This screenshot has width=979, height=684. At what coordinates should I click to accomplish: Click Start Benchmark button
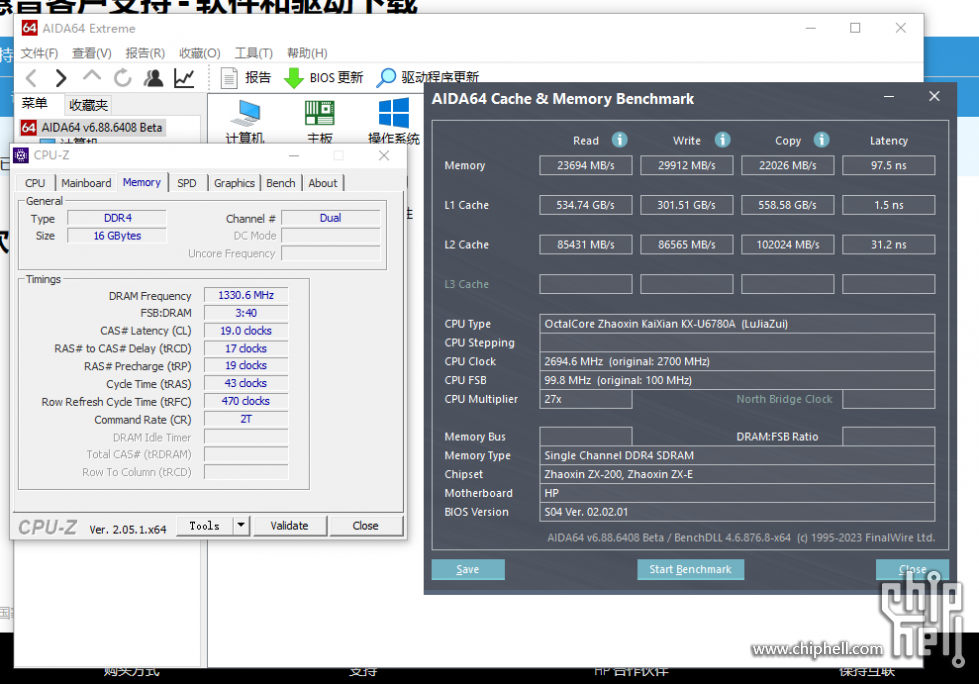point(690,569)
